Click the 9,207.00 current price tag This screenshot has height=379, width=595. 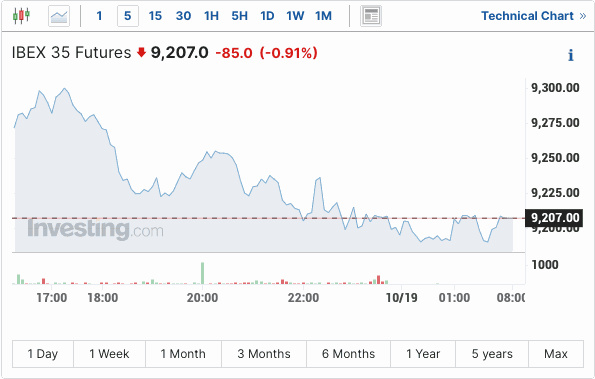tap(553, 218)
